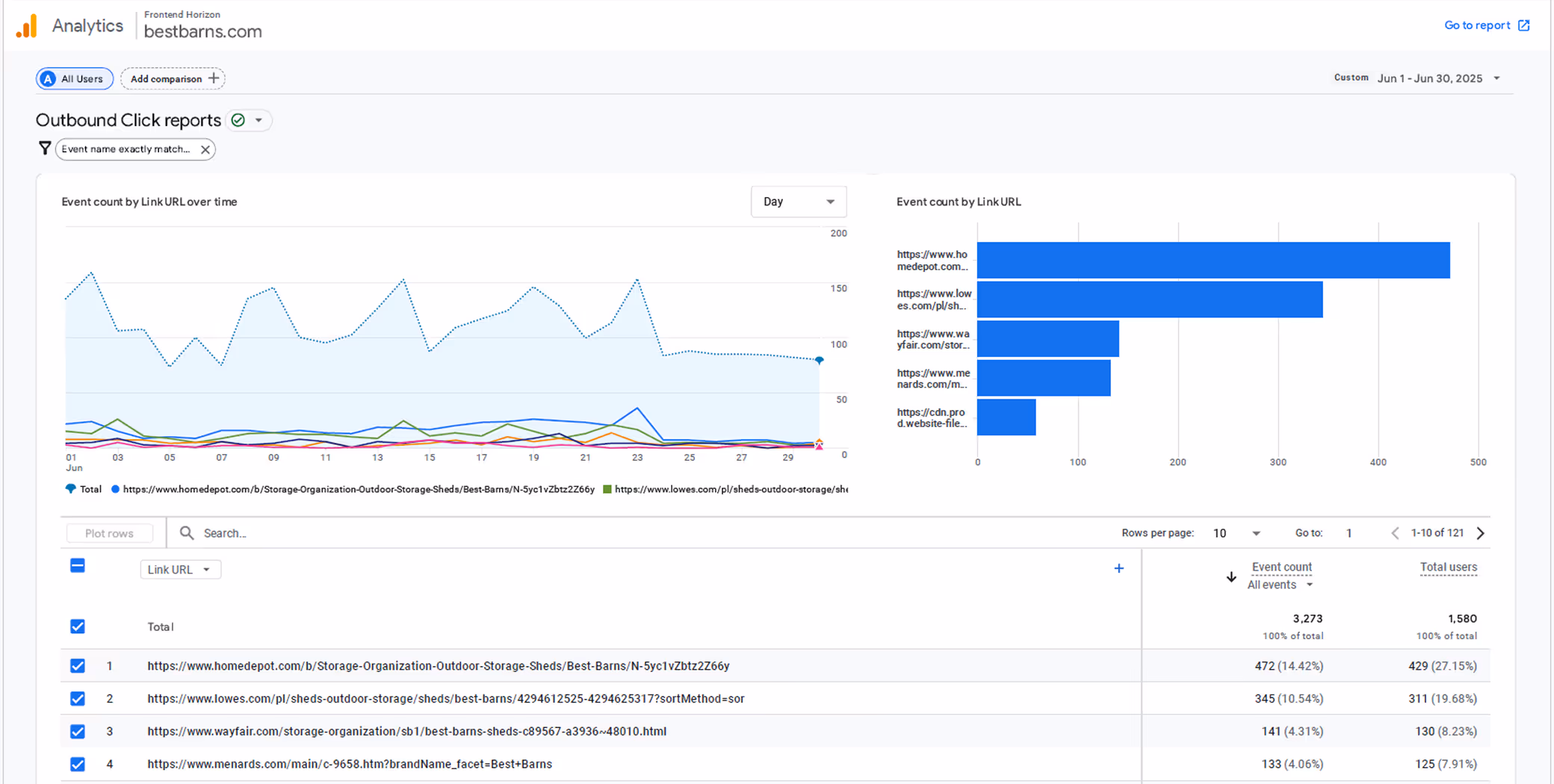Uncheck the wayfair.com row checkbox

click(x=78, y=732)
